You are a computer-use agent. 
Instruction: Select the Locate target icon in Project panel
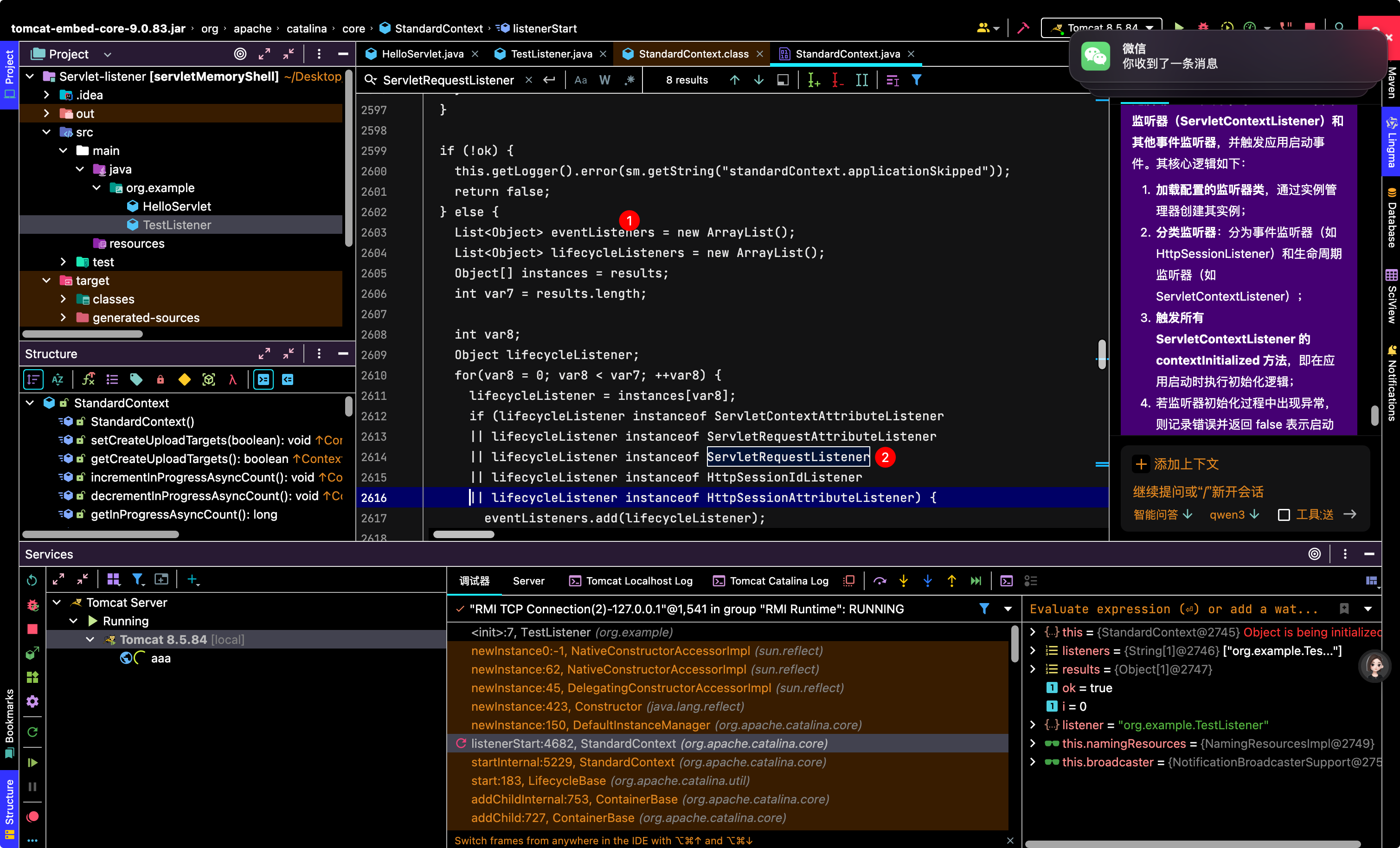240,54
